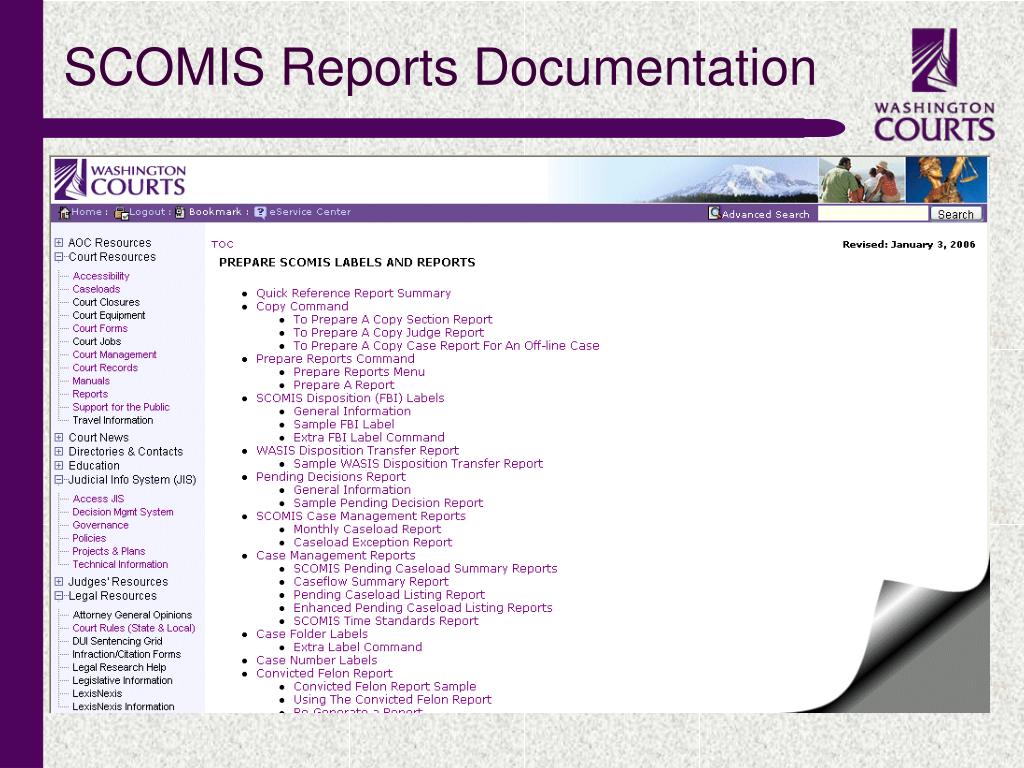1024x768 pixels.
Task: Open Using The Convicted Felon Report link
Action: pyautogui.click(x=392, y=699)
